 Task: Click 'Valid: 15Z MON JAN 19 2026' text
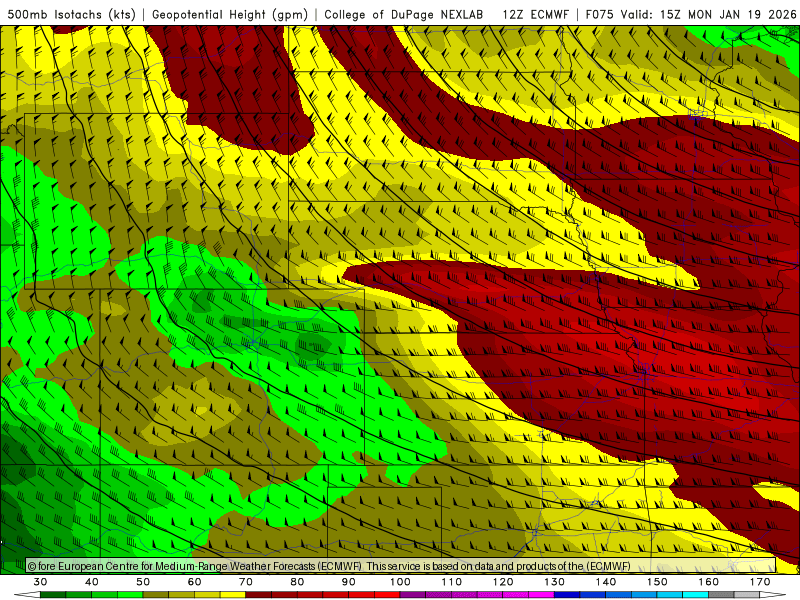pos(708,14)
